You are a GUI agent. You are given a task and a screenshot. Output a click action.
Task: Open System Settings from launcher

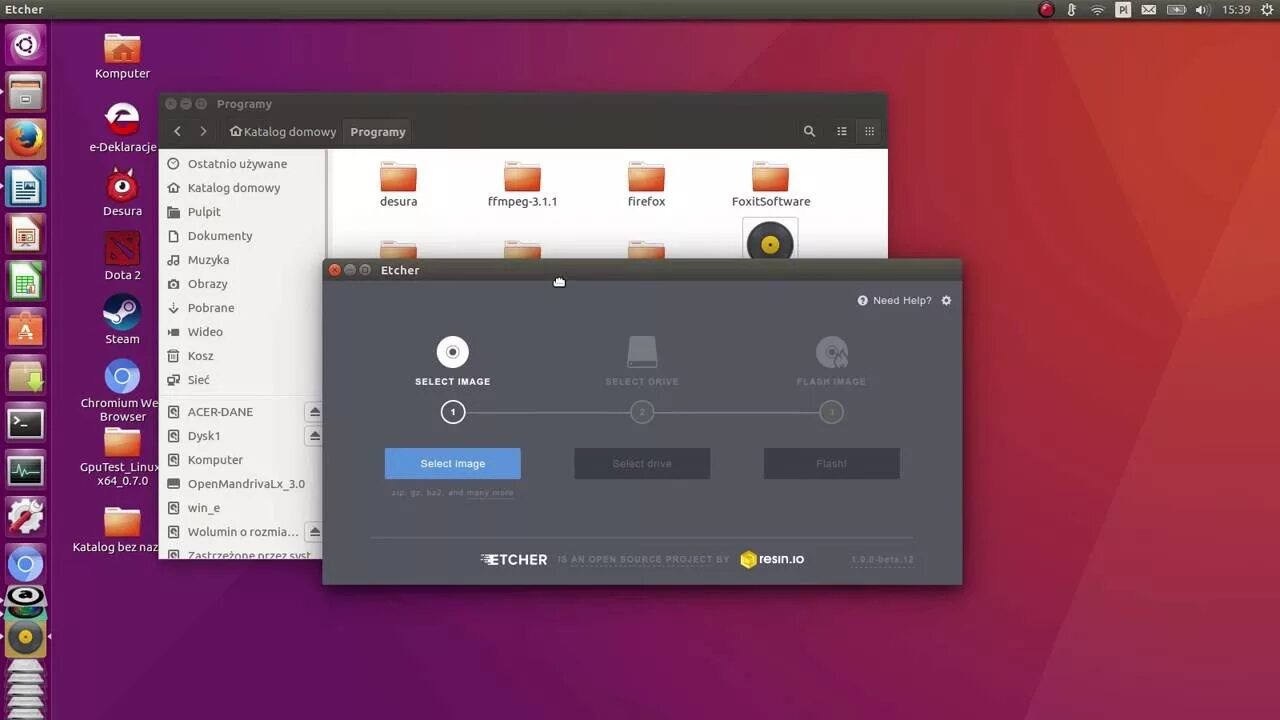(x=25, y=517)
